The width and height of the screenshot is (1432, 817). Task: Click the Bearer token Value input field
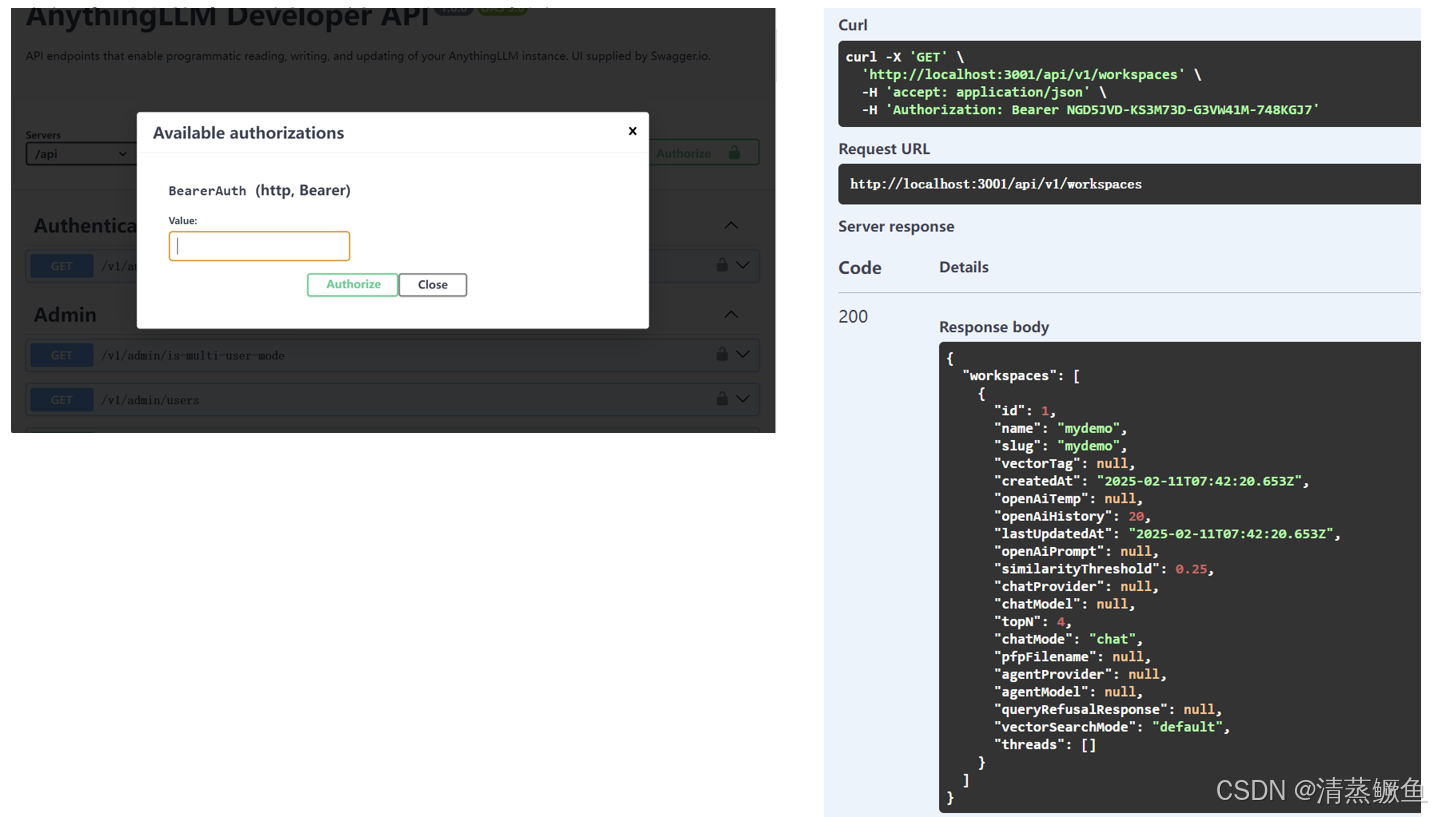click(x=259, y=246)
